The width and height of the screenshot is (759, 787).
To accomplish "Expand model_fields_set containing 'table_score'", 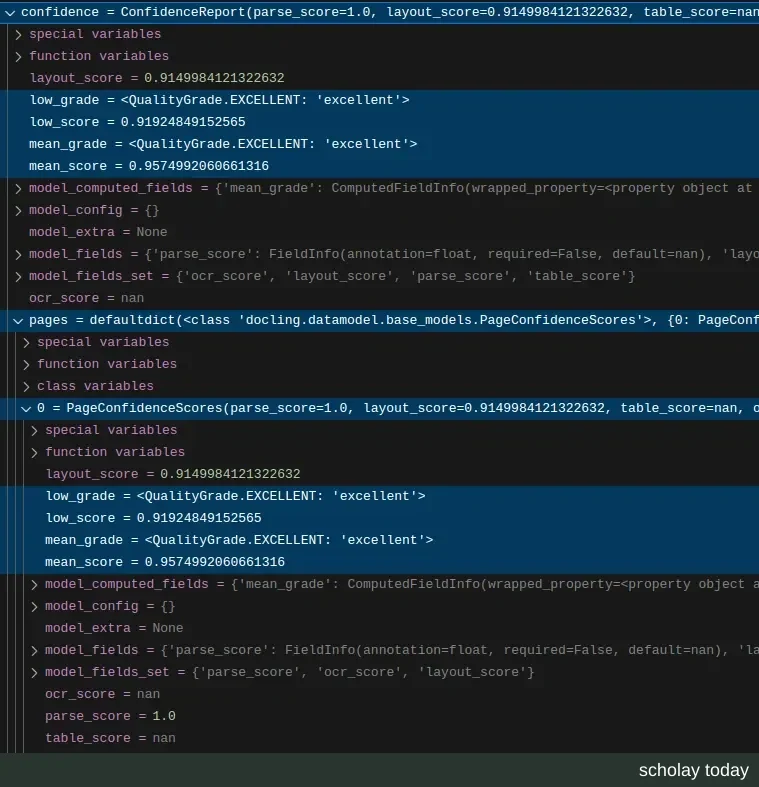I will pyautogui.click(x=18, y=277).
